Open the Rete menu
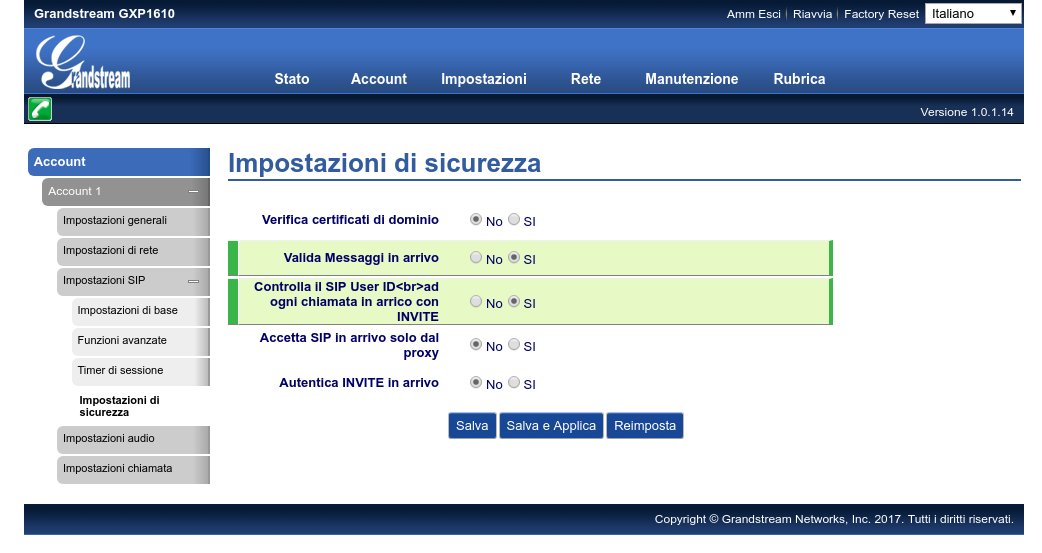This screenshot has width=1042, height=553. [x=585, y=78]
